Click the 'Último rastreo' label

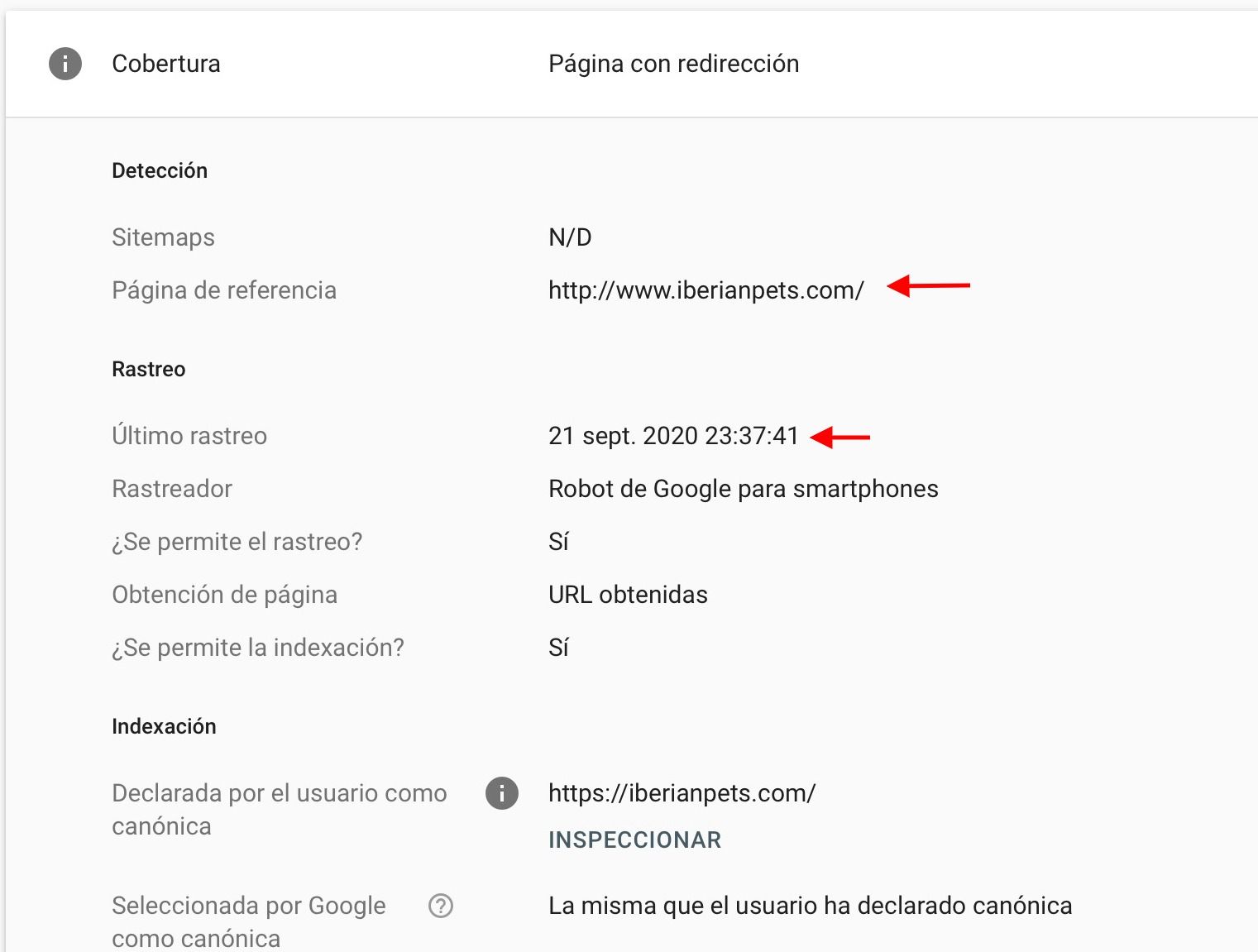point(189,436)
